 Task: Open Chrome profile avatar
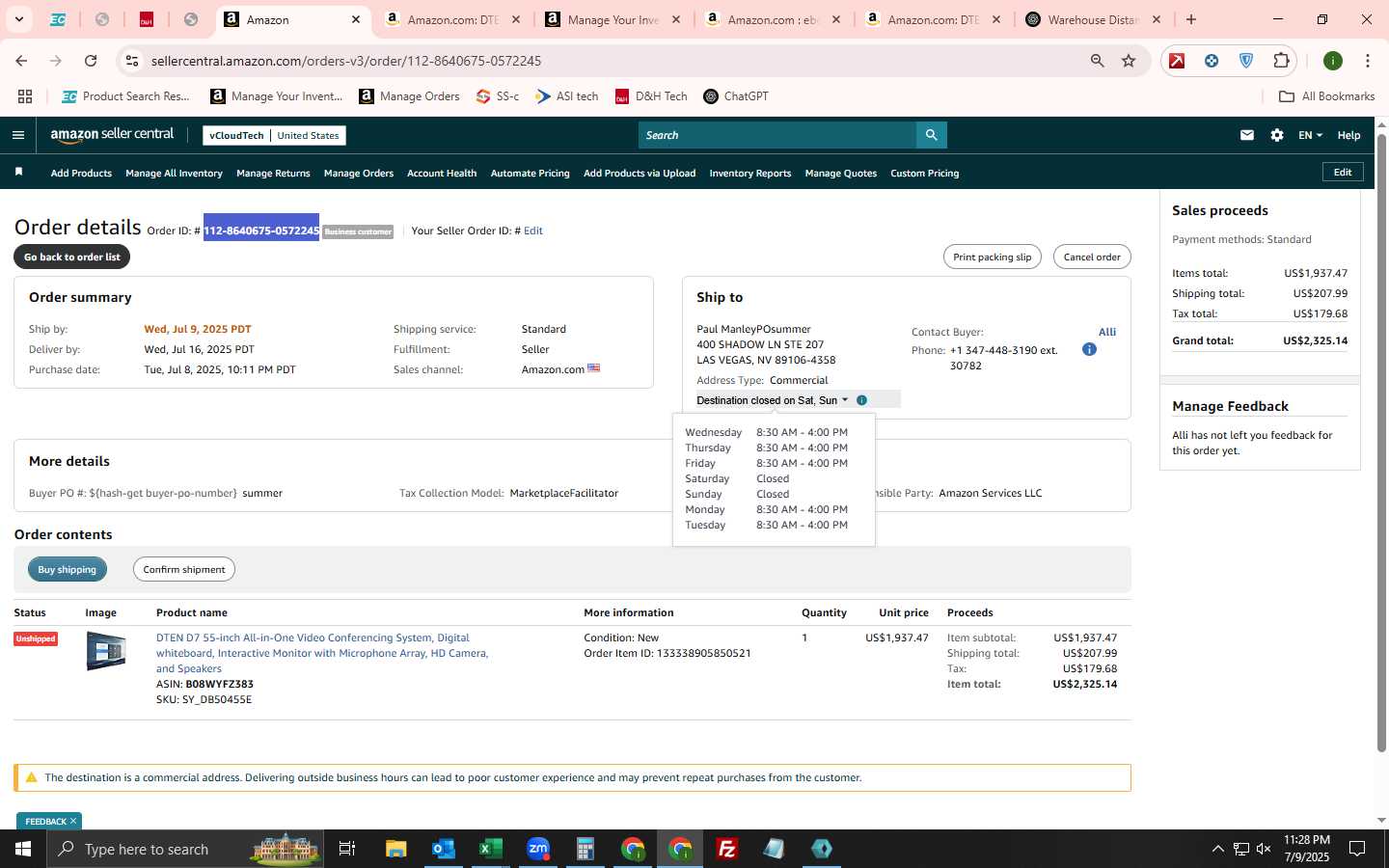click(x=1333, y=61)
